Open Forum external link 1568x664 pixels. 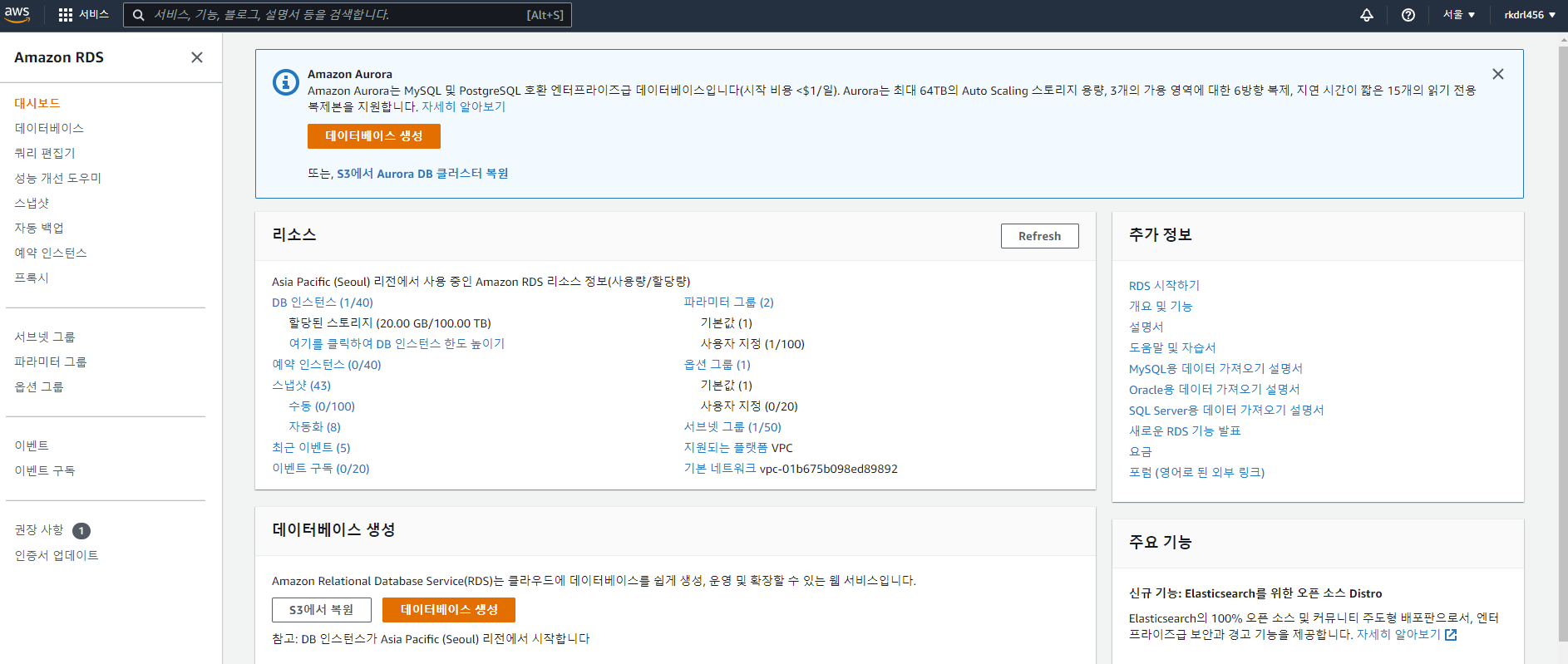[1196, 473]
